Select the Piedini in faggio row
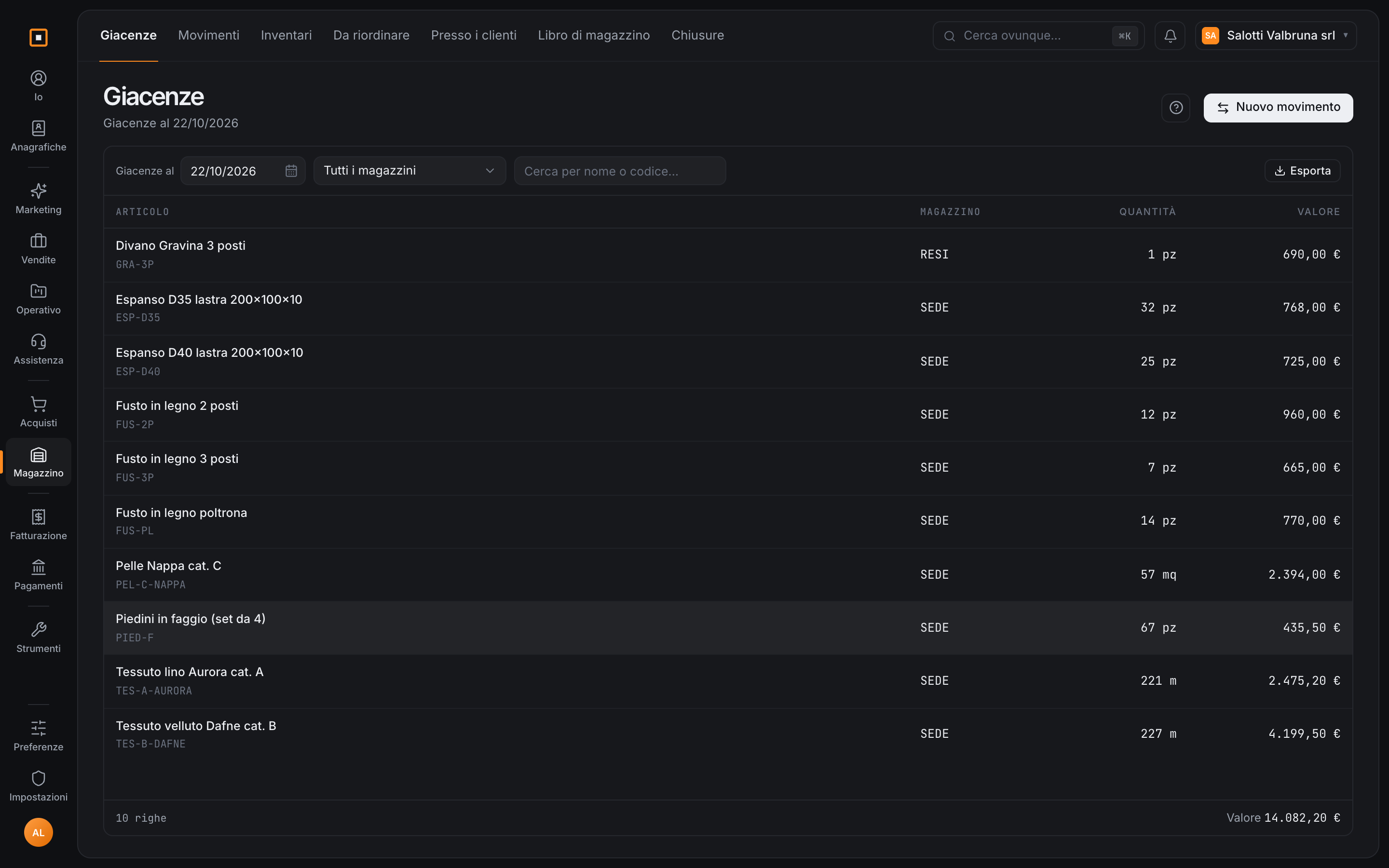The width and height of the screenshot is (1389, 868). pos(728,628)
